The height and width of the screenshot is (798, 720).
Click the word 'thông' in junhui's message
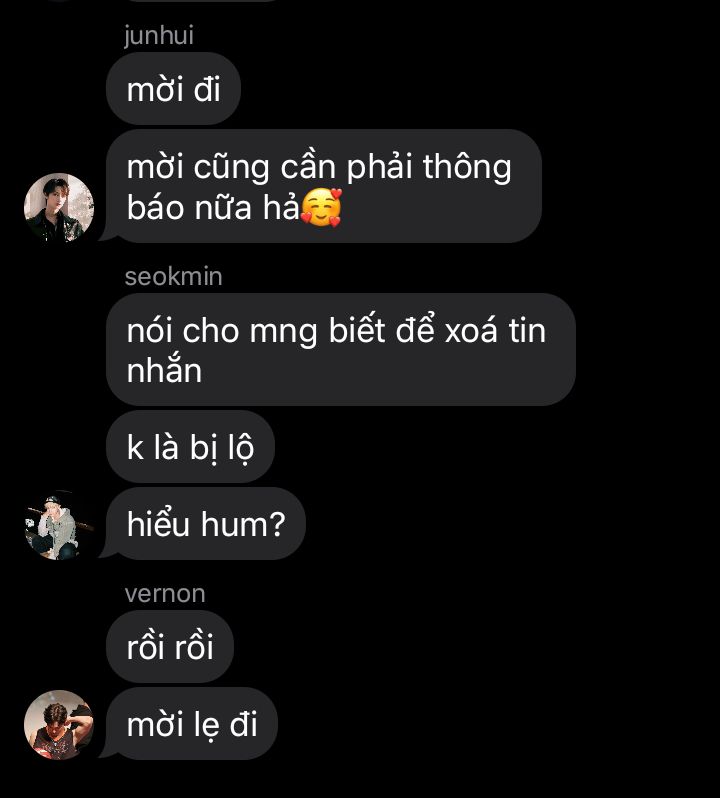(467, 168)
